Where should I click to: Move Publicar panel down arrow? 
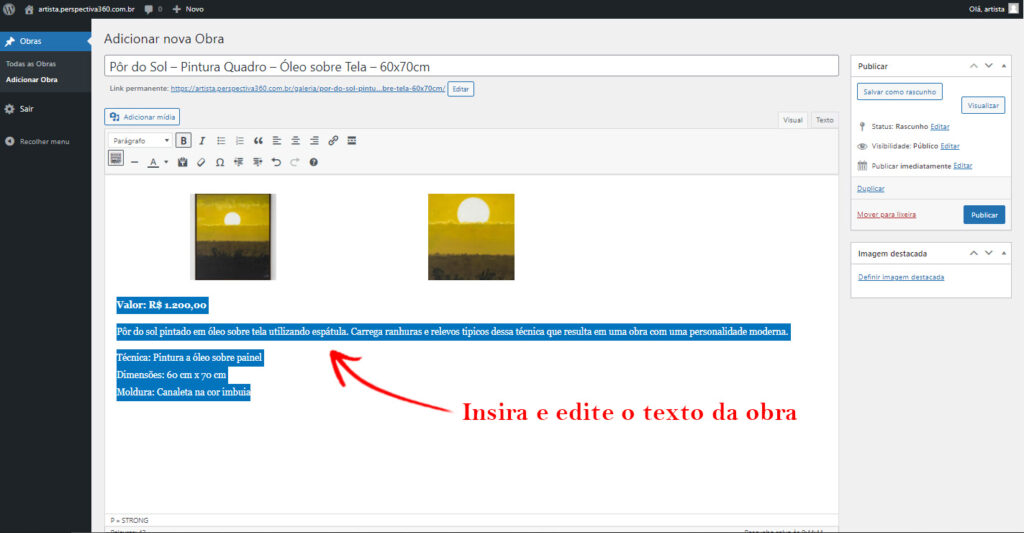click(x=989, y=66)
